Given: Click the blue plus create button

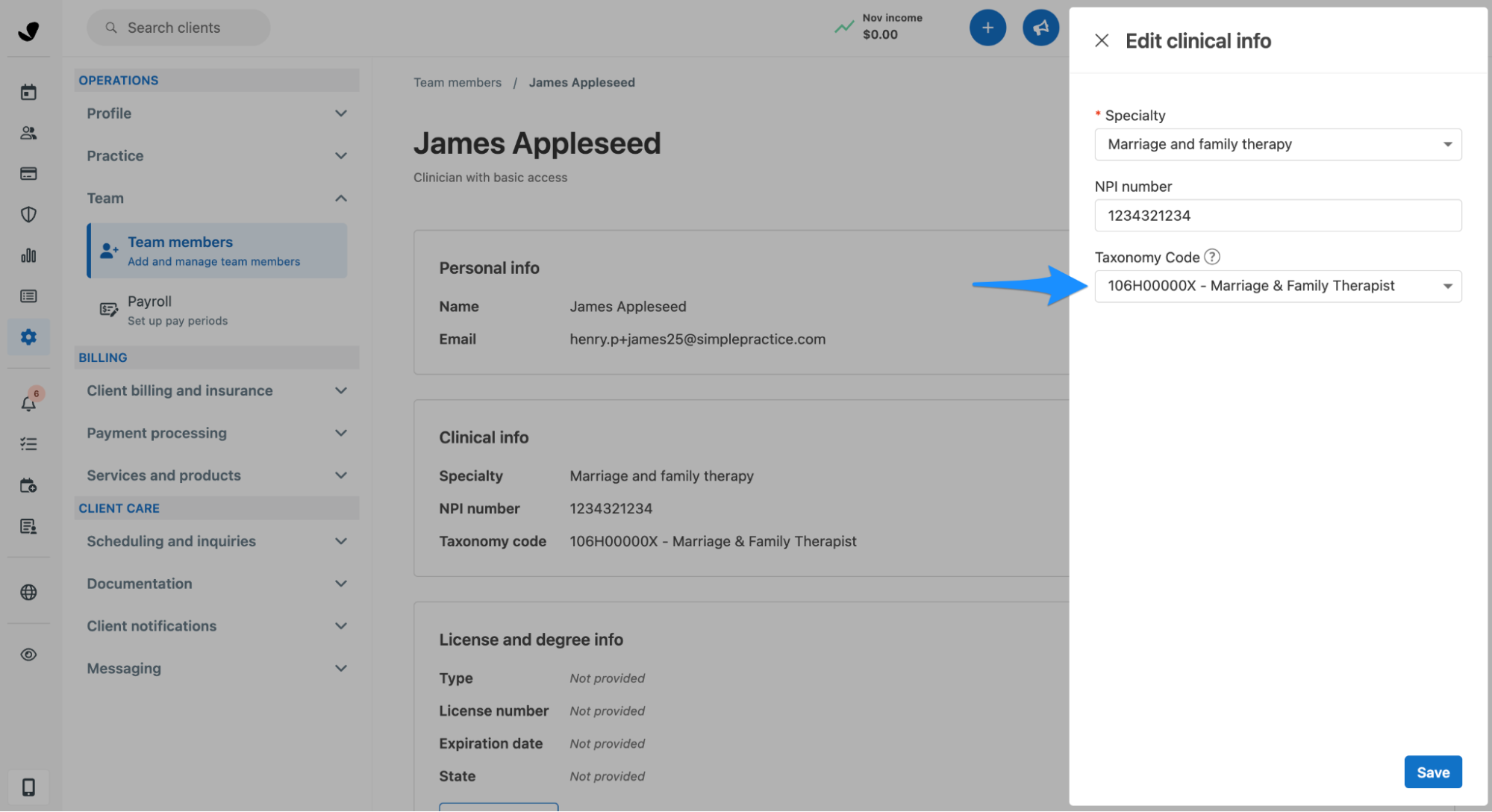Looking at the screenshot, I should click(x=987, y=28).
